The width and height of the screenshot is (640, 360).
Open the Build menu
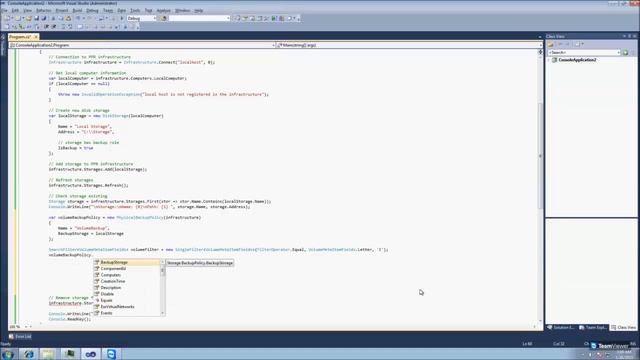pyautogui.click(x=77, y=10)
